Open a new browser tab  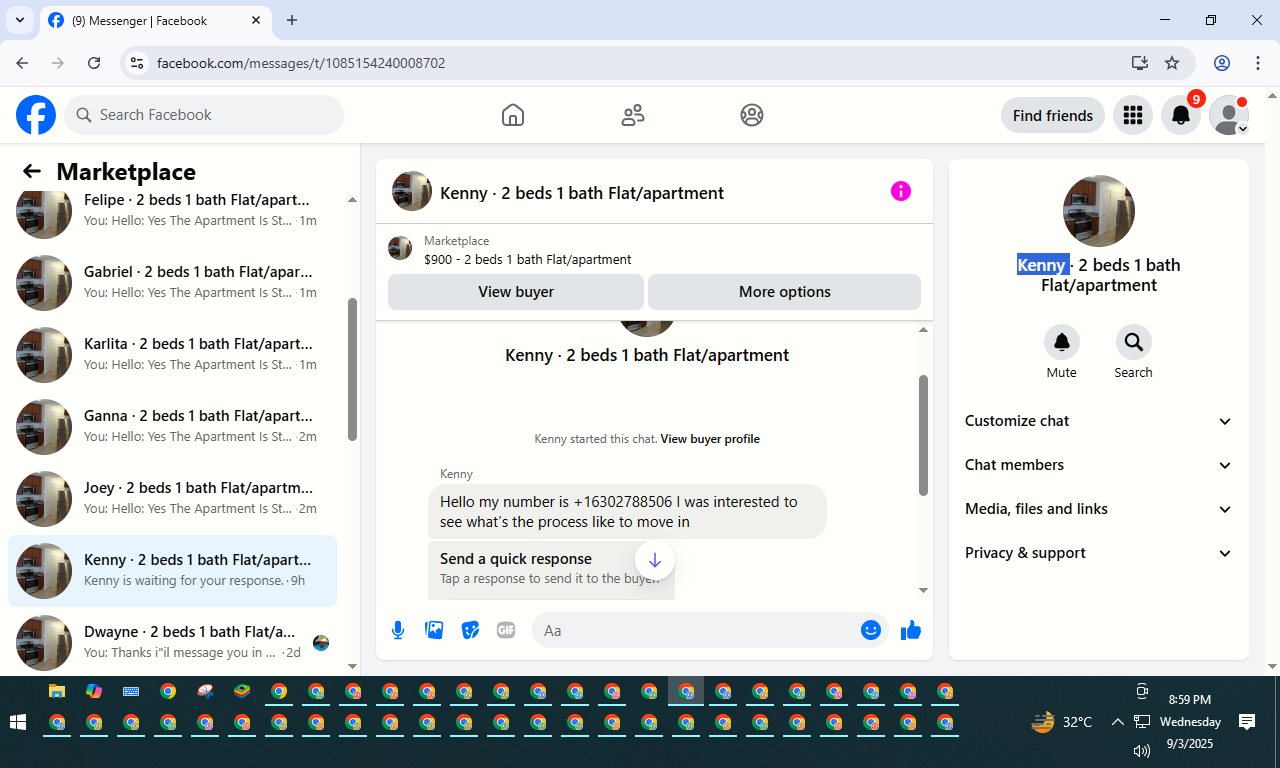(x=292, y=20)
